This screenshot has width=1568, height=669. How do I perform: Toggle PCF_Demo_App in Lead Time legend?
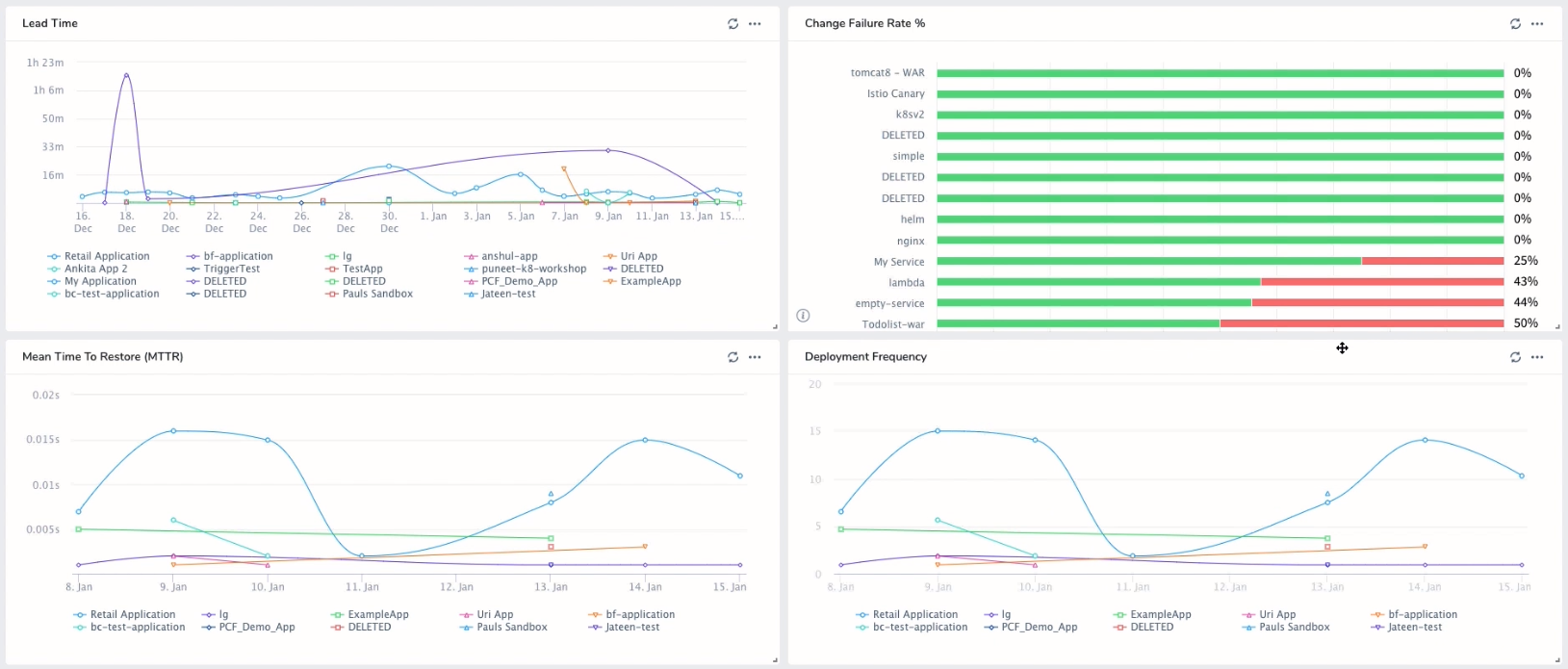511,281
